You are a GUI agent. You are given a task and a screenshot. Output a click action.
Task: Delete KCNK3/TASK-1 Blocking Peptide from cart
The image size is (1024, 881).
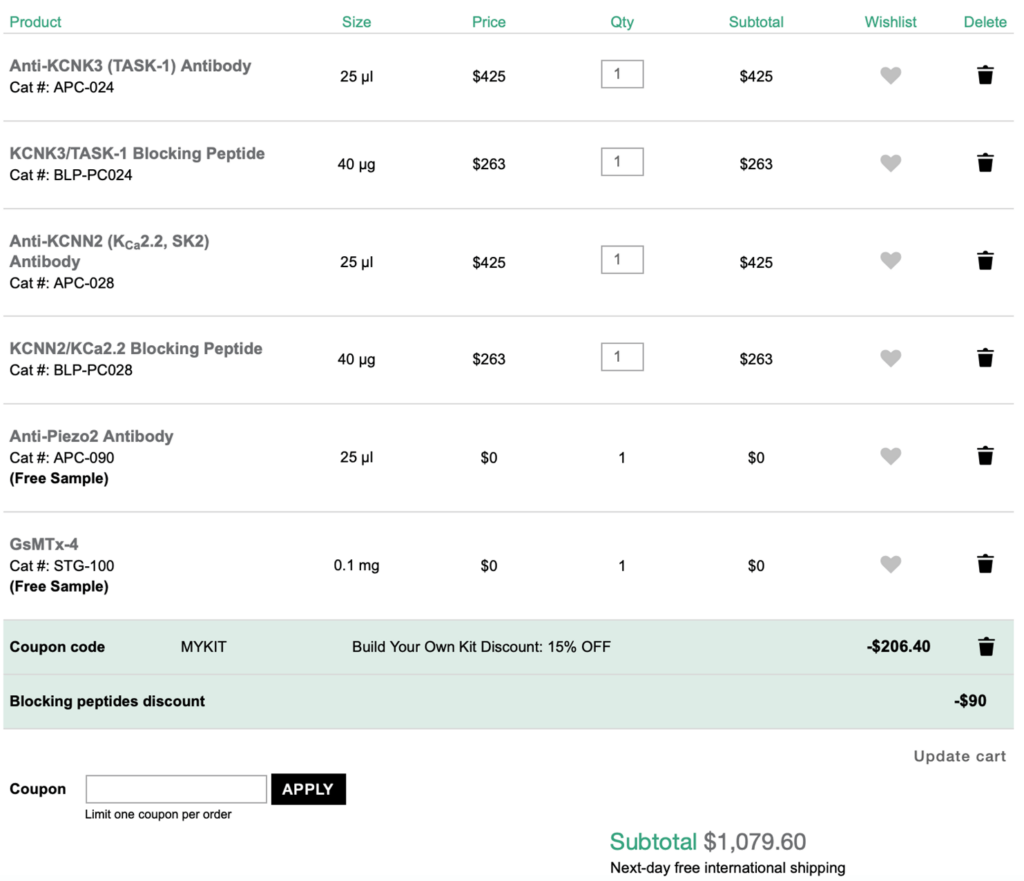985,163
